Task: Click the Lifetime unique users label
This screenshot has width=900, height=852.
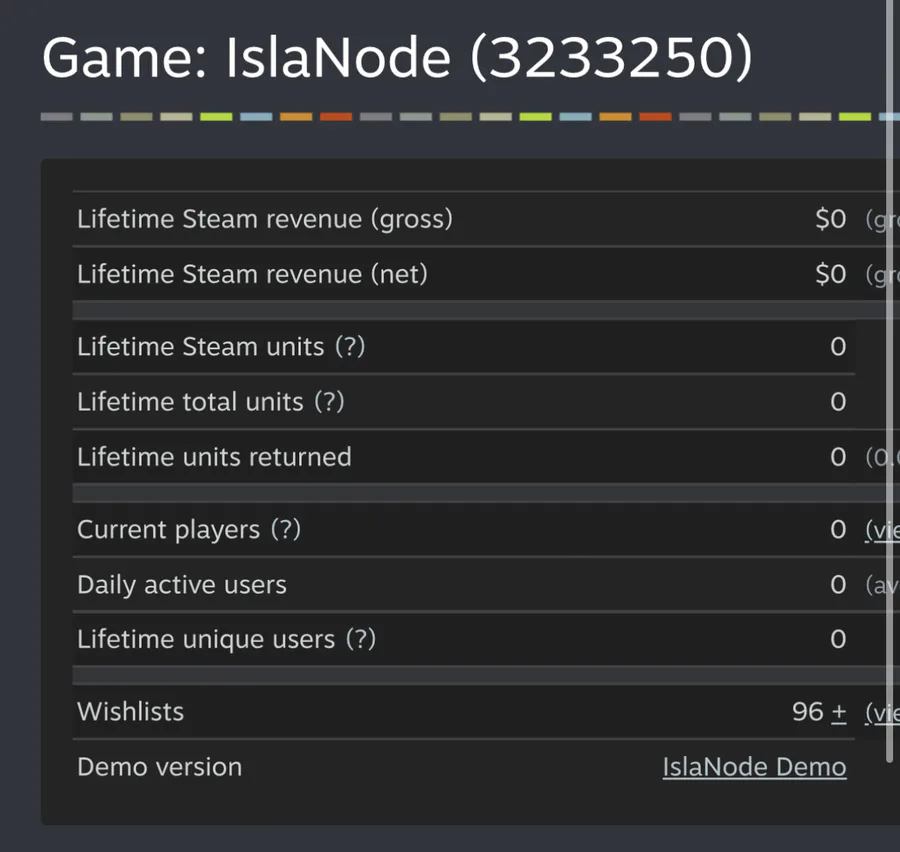Action: coord(206,640)
